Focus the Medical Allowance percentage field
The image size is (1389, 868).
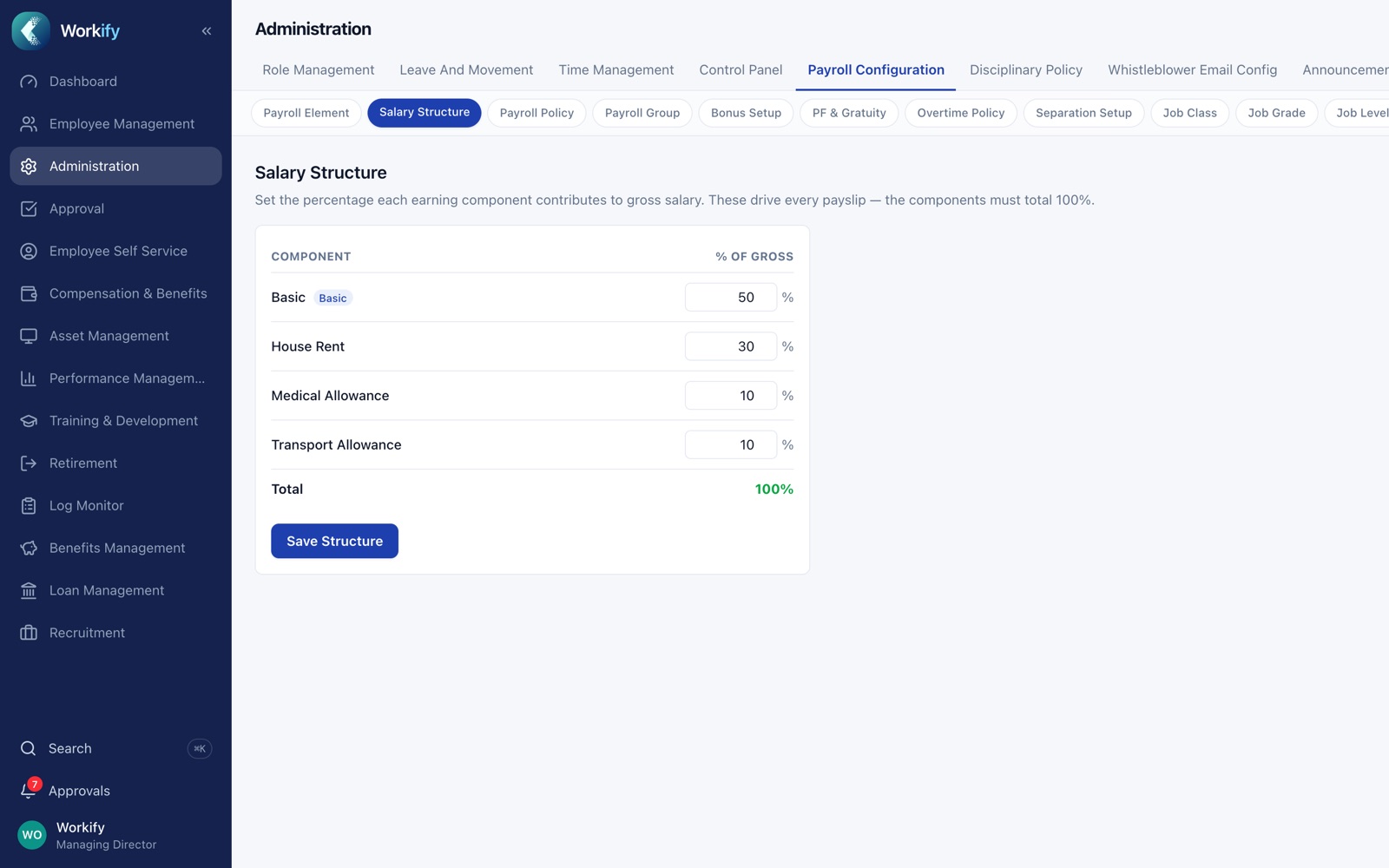(731, 396)
